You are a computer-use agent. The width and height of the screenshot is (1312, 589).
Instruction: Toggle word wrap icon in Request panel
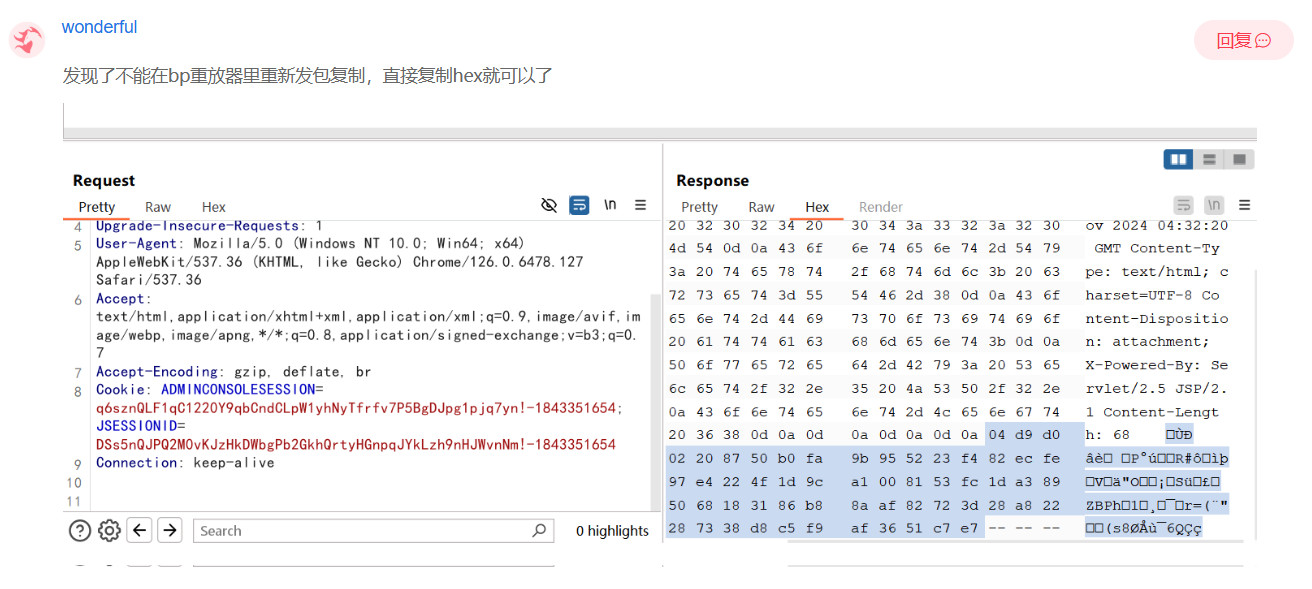[x=579, y=205]
